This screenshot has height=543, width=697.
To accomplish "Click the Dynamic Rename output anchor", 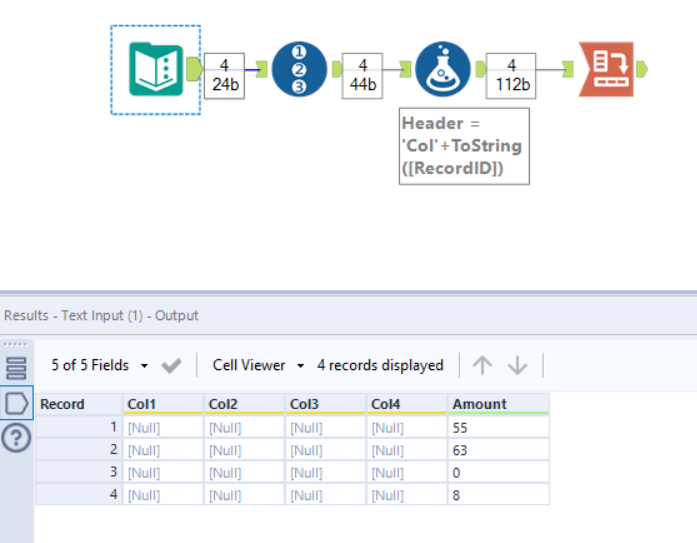I will (x=641, y=69).
